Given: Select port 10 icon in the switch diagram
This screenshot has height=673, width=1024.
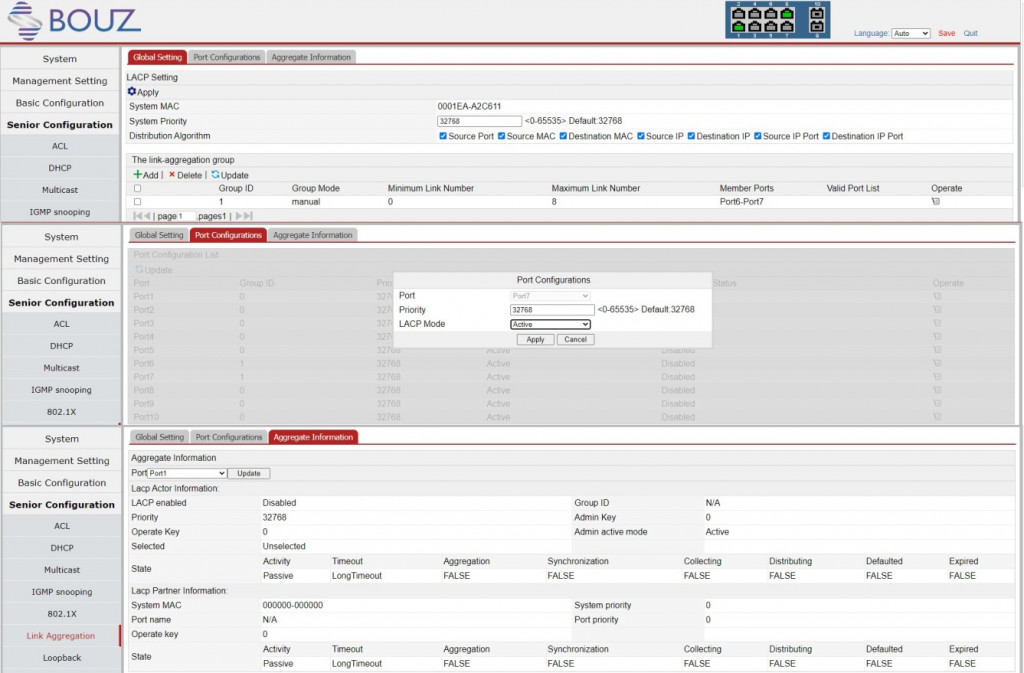Looking at the screenshot, I should point(816,13).
